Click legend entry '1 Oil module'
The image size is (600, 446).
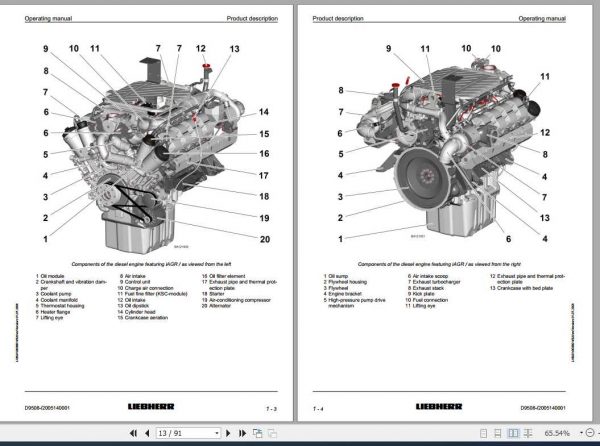50,276
